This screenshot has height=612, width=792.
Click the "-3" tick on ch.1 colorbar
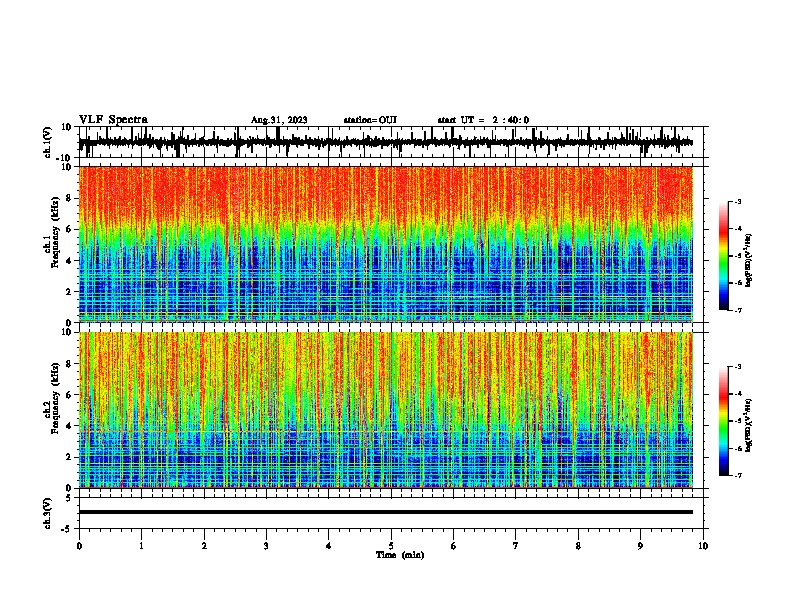737,201
